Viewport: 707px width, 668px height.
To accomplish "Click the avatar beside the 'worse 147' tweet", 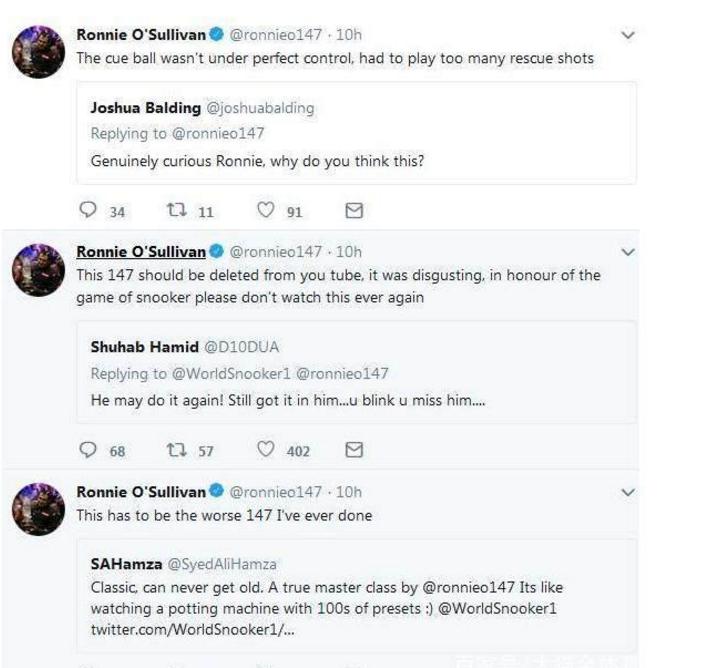I will [x=38, y=508].
